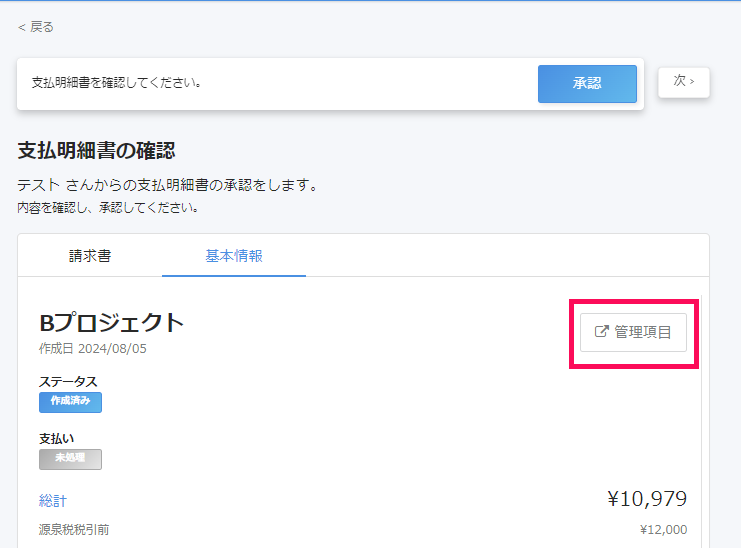The image size is (741, 548).
Task: Select the ¥10,979 total amount
Action: pos(647,499)
